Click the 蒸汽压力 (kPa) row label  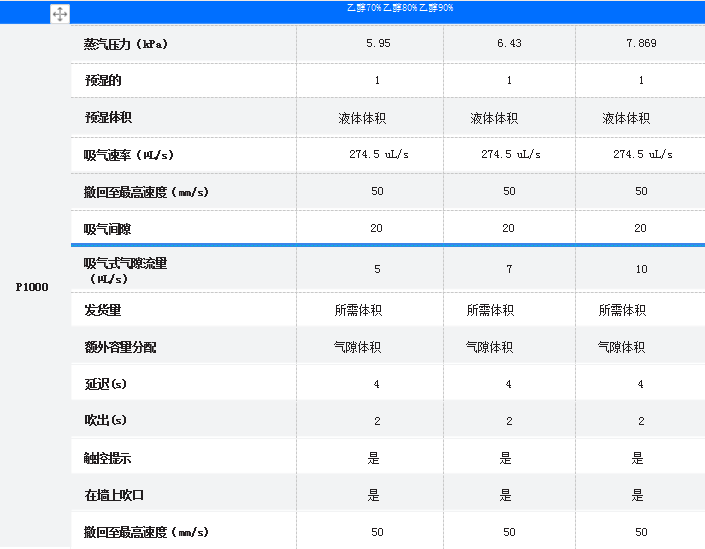125,44
